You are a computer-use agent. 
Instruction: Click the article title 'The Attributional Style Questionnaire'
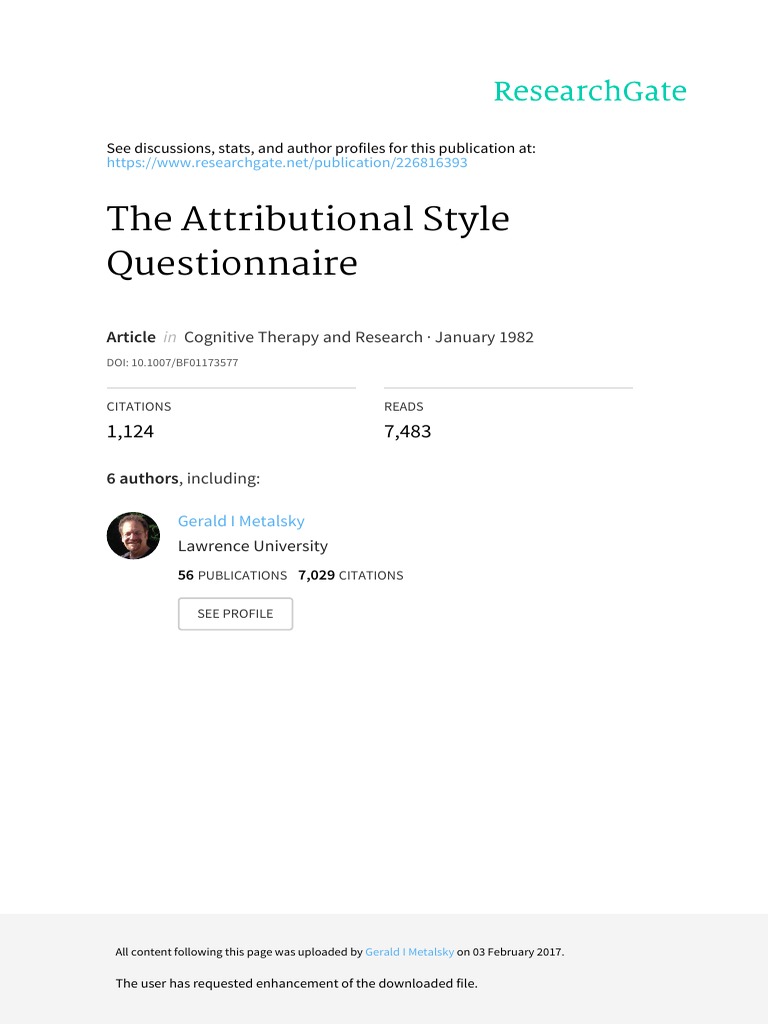click(308, 241)
